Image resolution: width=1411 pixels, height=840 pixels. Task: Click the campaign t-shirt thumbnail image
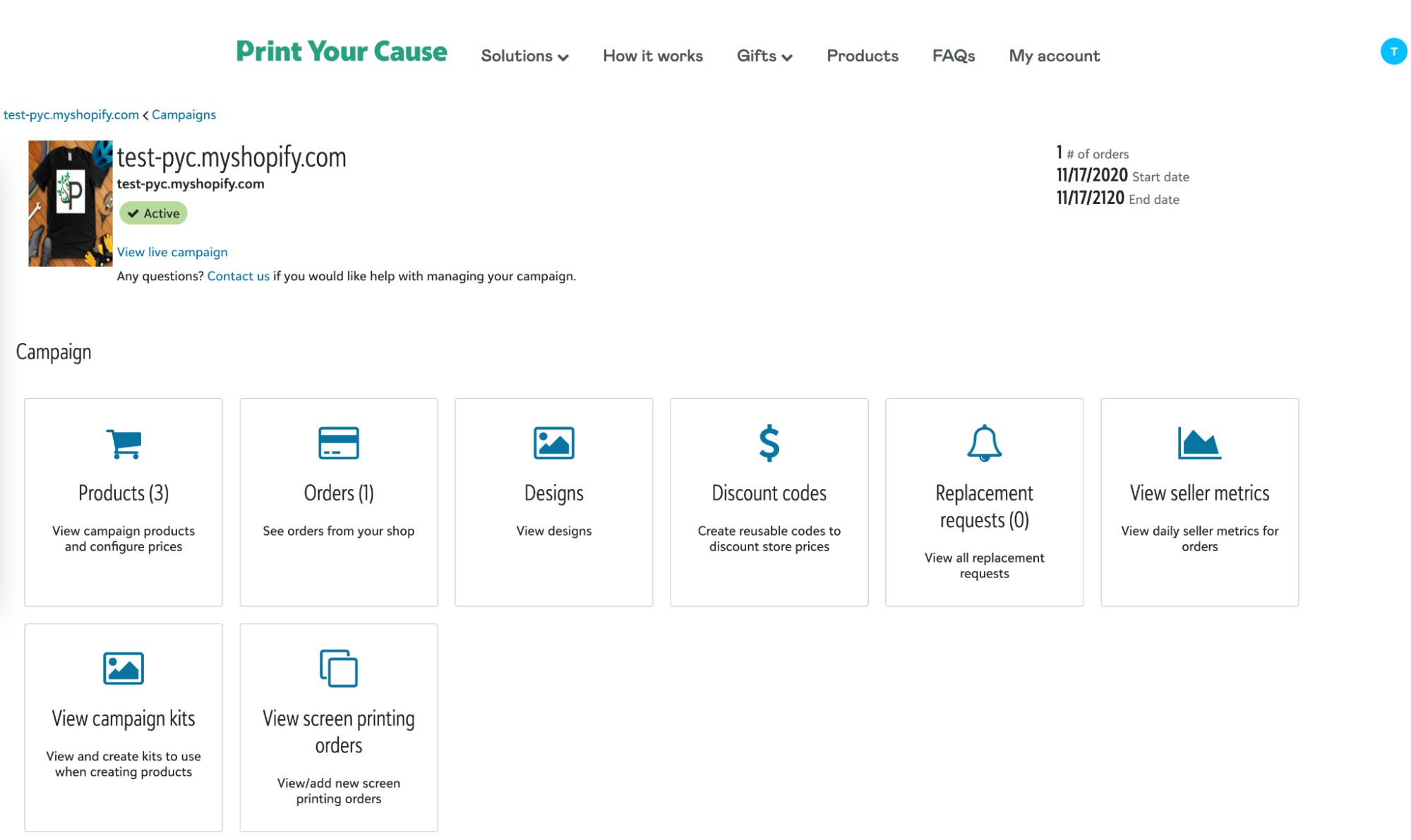click(x=70, y=203)
